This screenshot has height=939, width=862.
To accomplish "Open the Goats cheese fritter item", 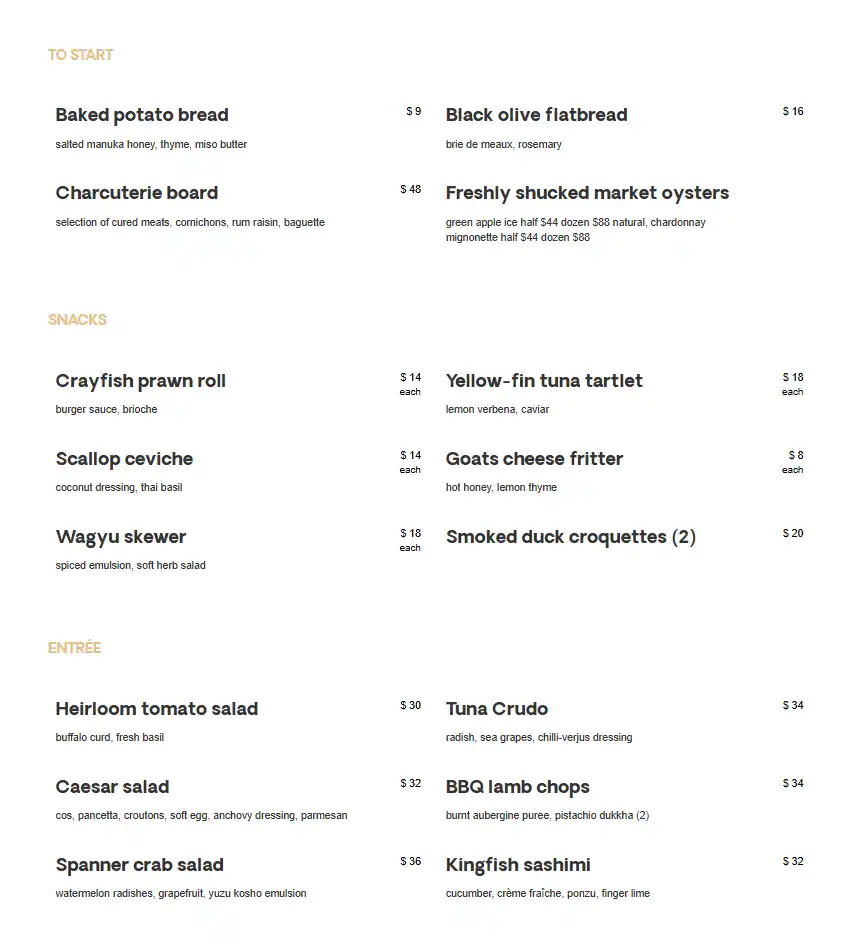I will [x=534, y=459].
